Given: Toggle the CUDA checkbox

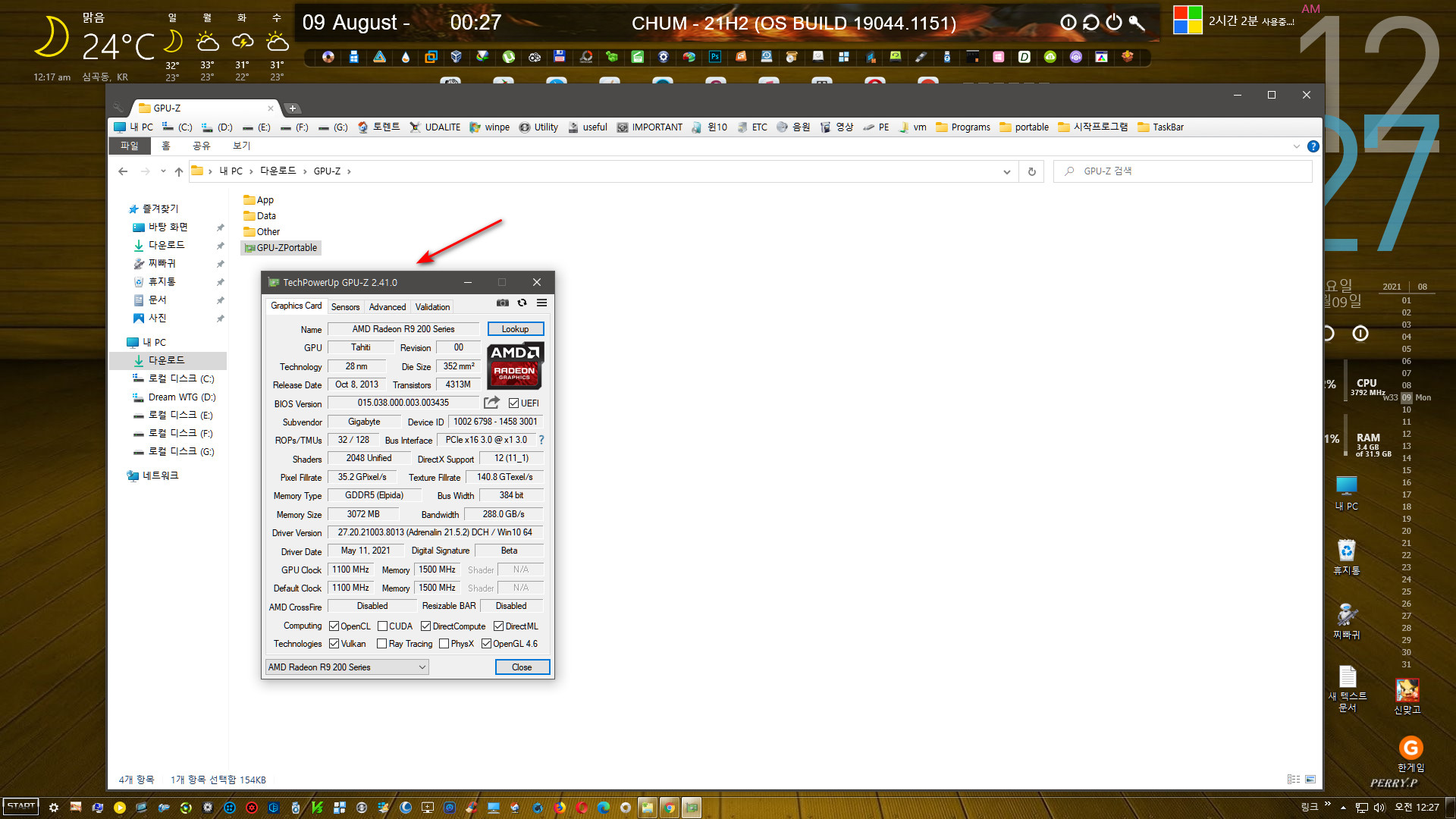Looking at the screenshot, I should coord(382,626).
